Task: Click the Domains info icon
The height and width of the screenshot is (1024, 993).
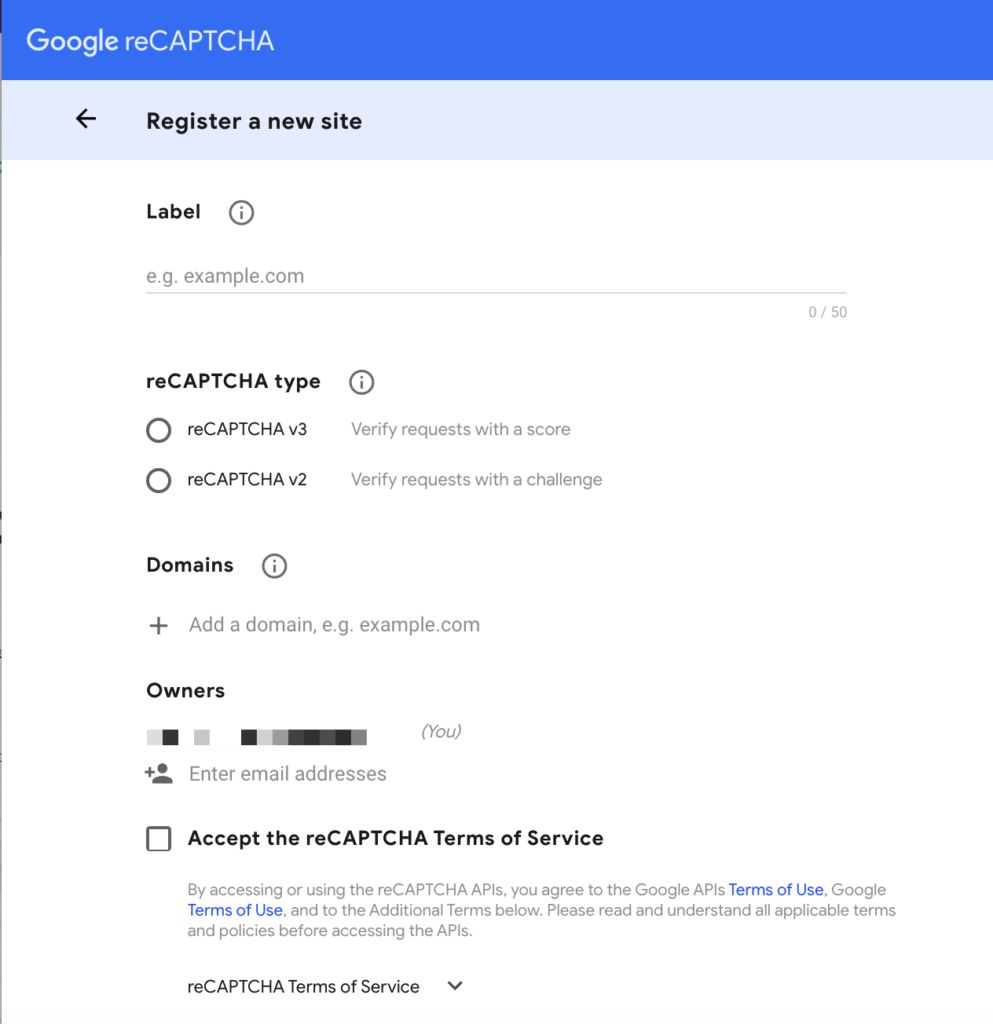Action: [x=273, y=565]
